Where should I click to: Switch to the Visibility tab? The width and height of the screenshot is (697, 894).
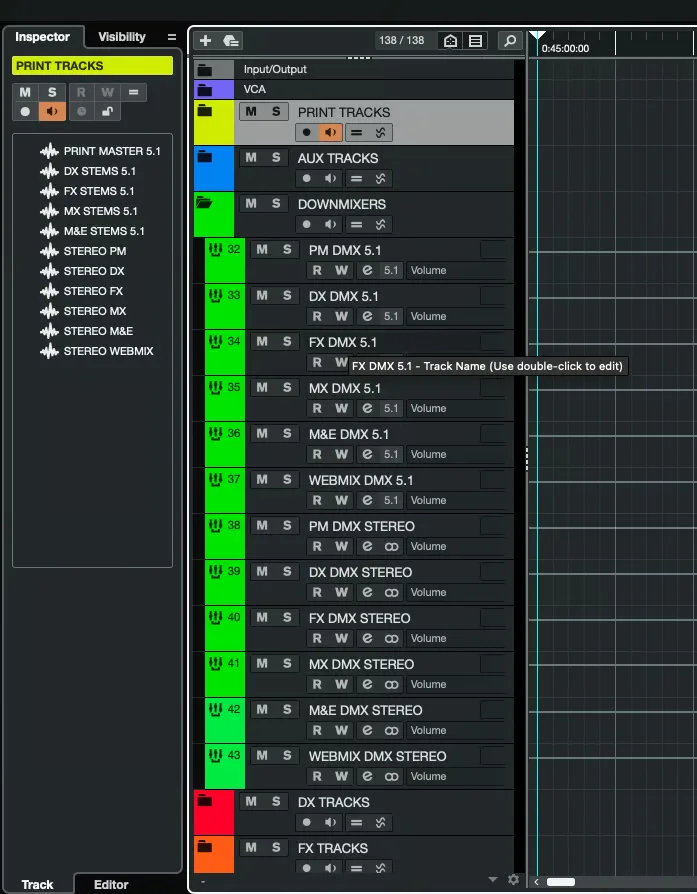[121, 37]
